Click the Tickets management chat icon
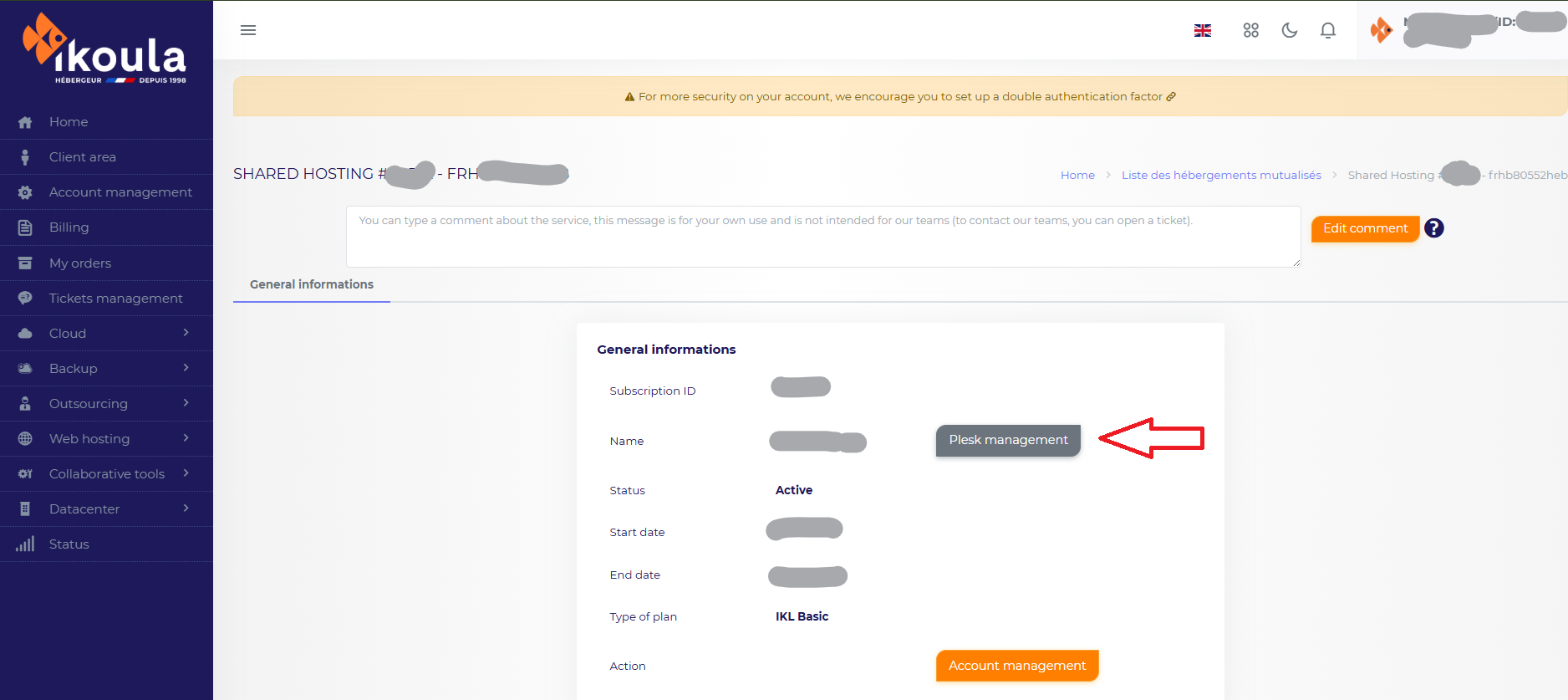This screenshot has width=1568, height=700. pyautogui.click(x=25, y=298)
